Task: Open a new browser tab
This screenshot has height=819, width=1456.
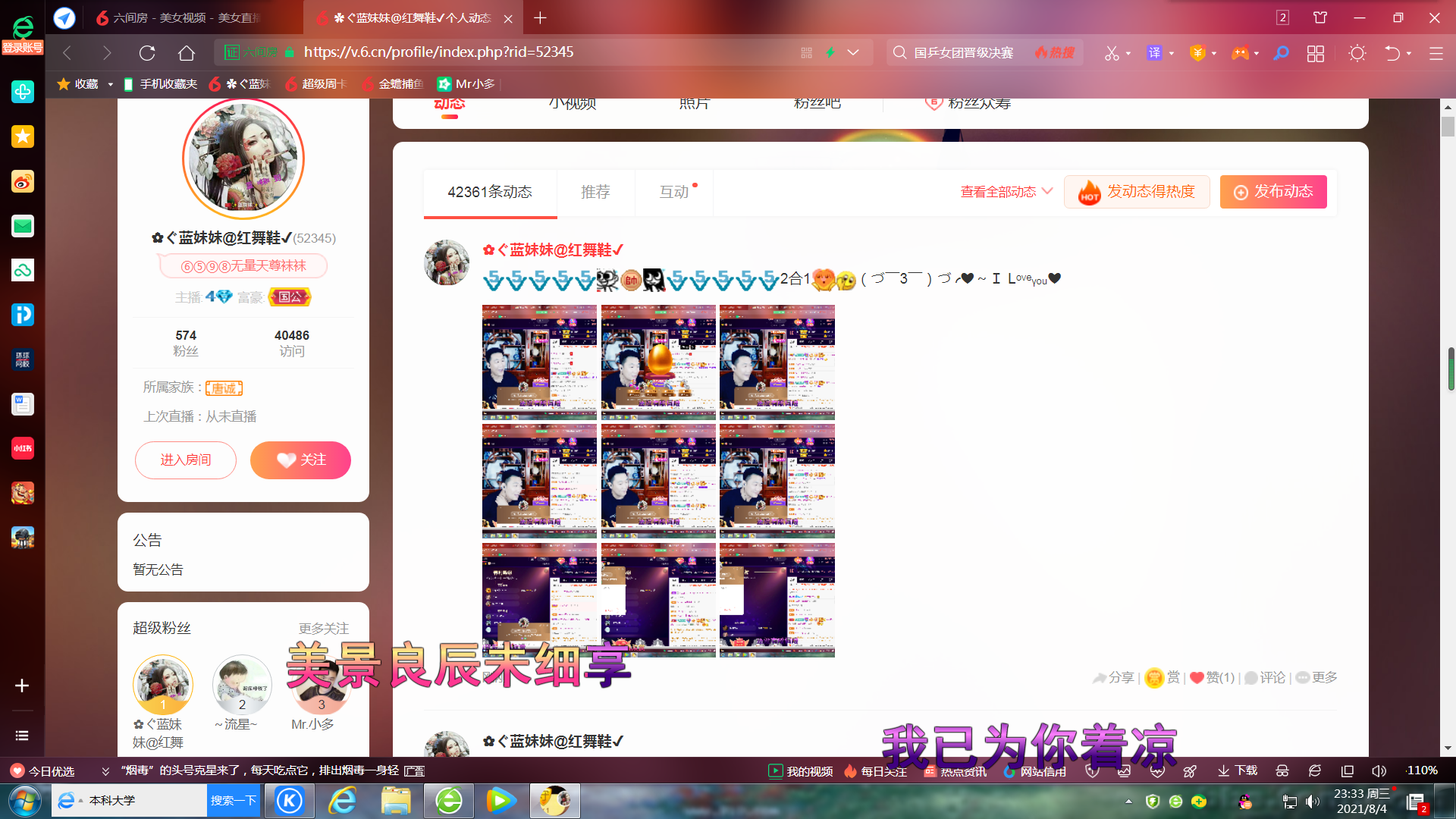Action: pyautogui.click(x=540, y=18)
